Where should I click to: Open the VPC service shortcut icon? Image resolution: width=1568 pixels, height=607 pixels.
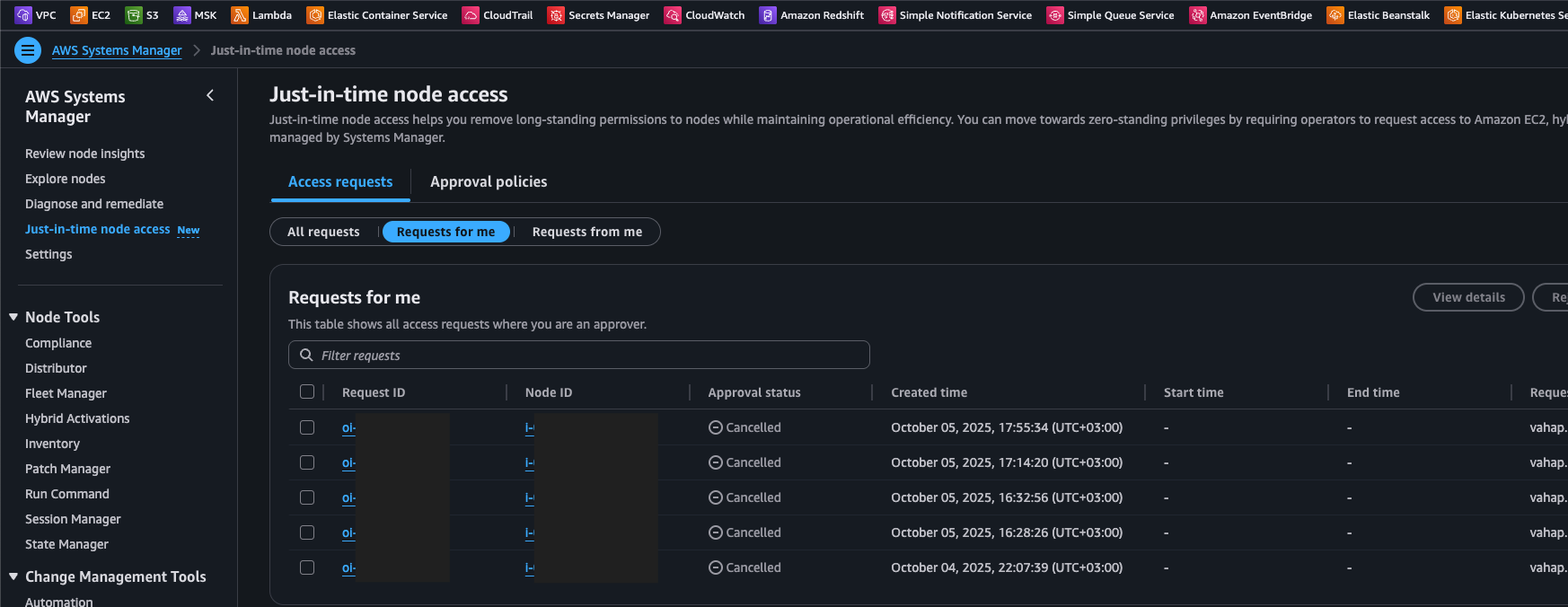click(x=23, y=15)
